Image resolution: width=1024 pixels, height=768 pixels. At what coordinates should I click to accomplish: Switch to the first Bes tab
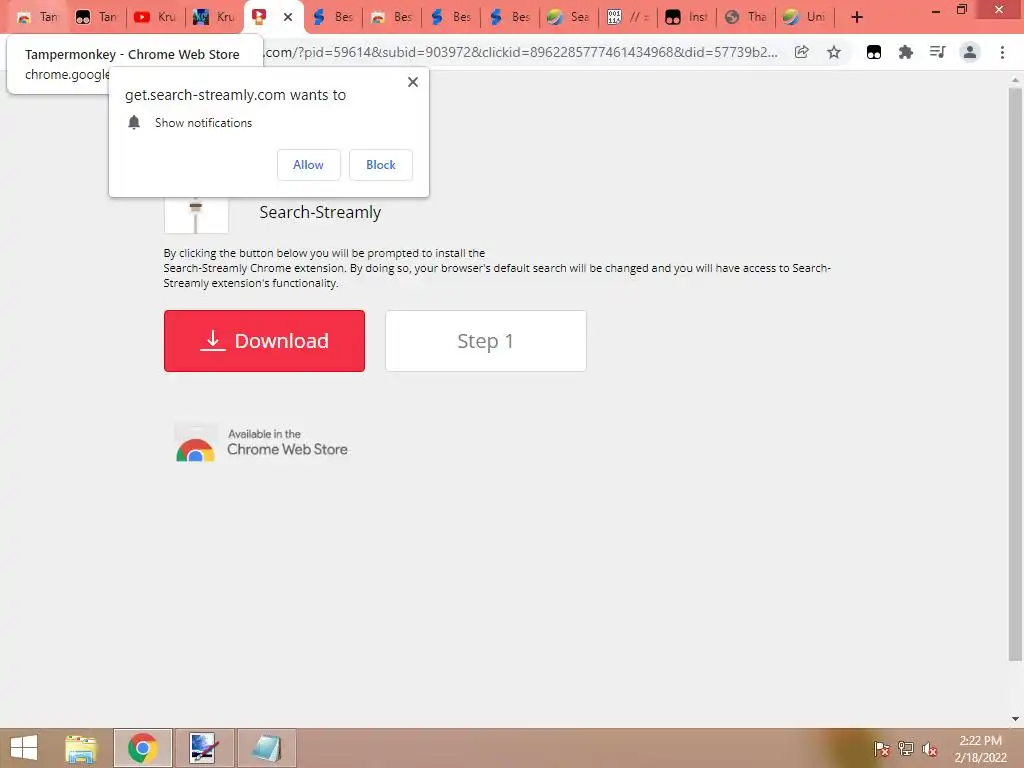[332, 17]
